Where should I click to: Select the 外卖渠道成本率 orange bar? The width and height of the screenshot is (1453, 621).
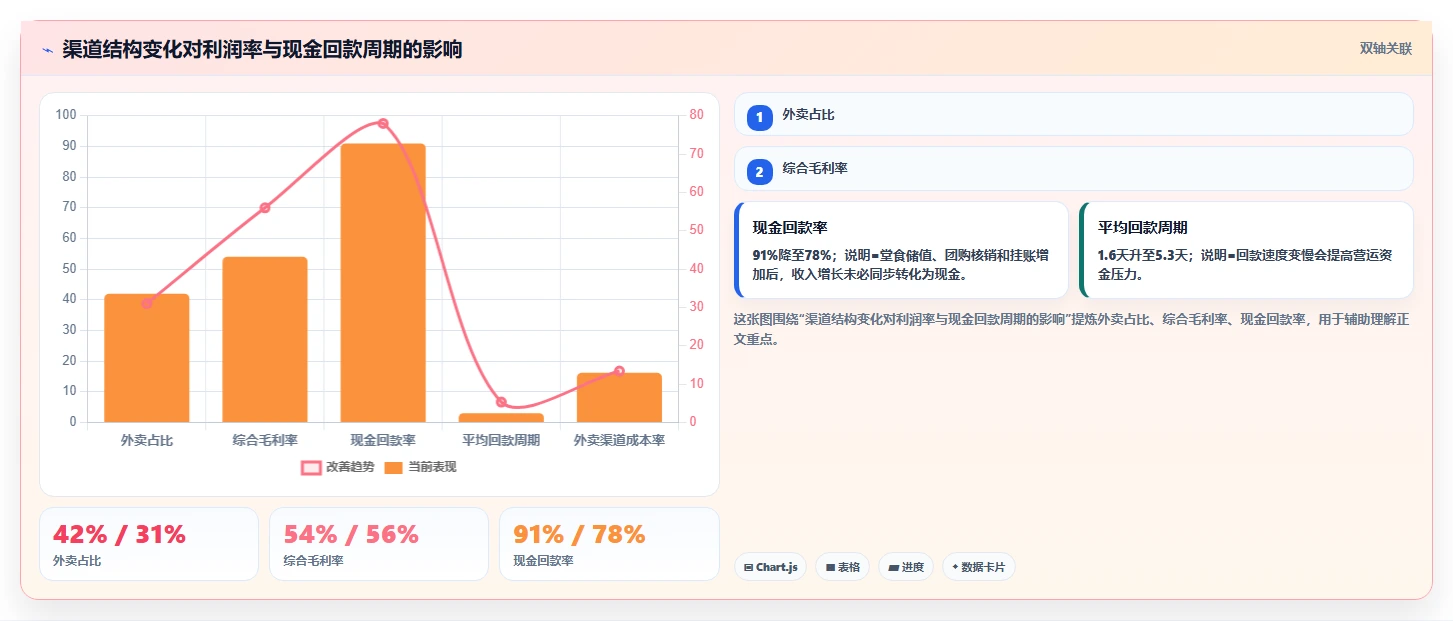(619, 398)
